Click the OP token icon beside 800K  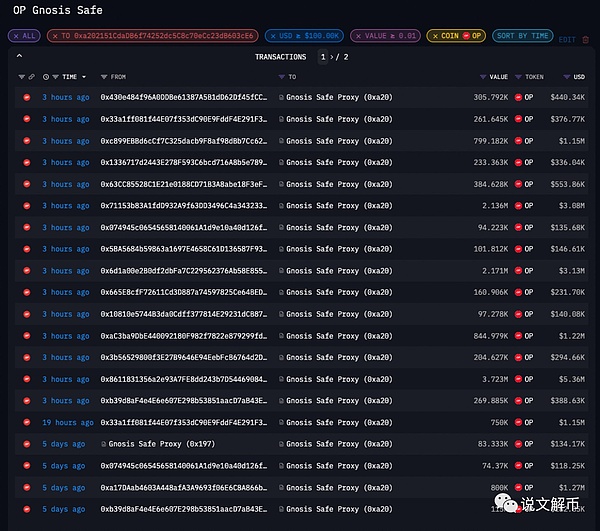[518, 487]
